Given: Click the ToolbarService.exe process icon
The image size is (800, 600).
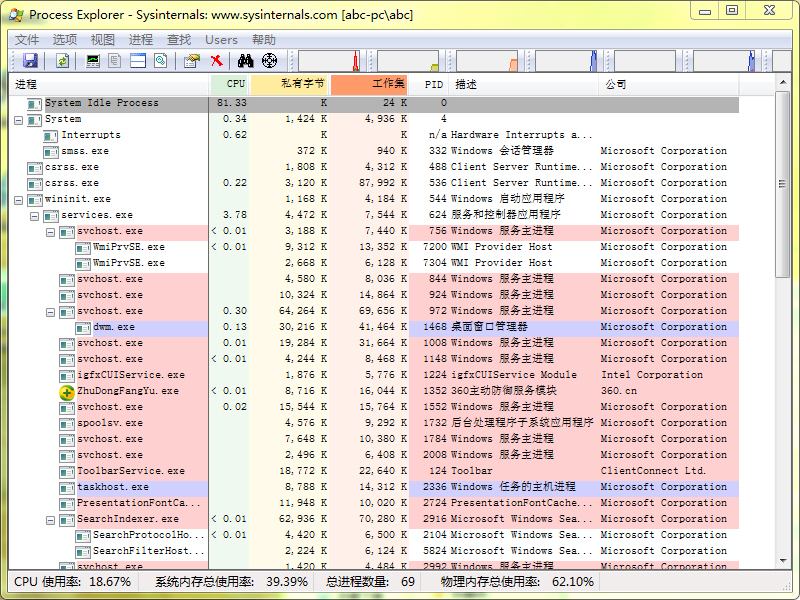Looking at the screenshot, I should pos(67,471).
